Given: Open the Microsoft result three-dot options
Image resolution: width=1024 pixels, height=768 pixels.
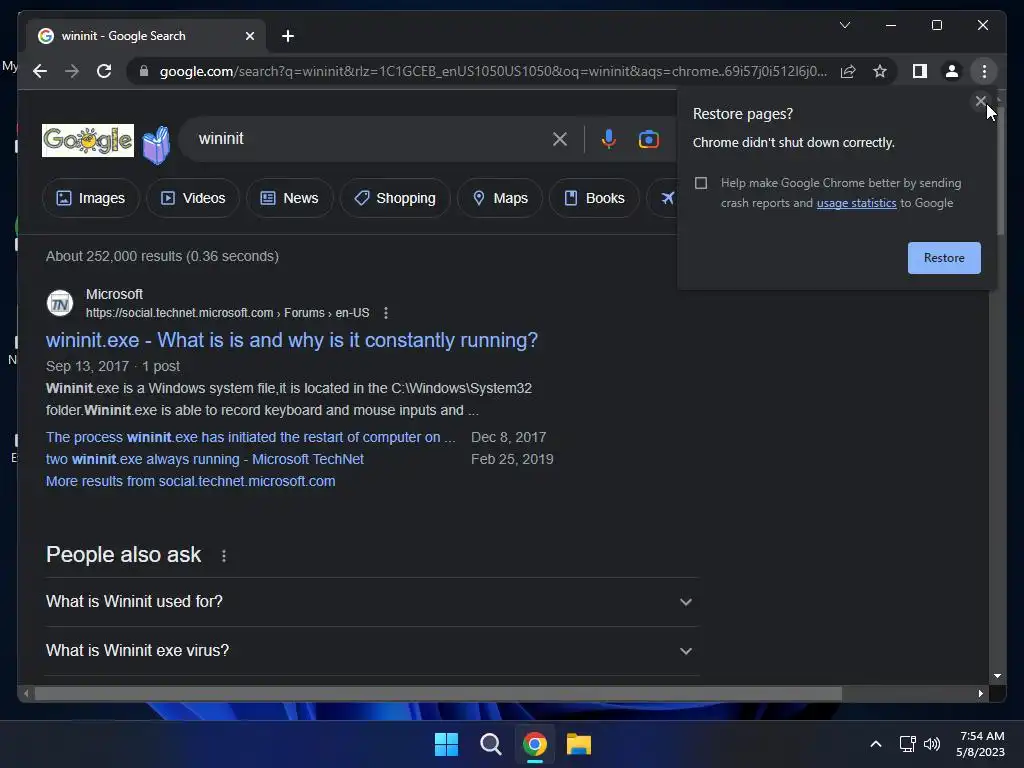Looking at the screenshot, I should tap(386, 313).
